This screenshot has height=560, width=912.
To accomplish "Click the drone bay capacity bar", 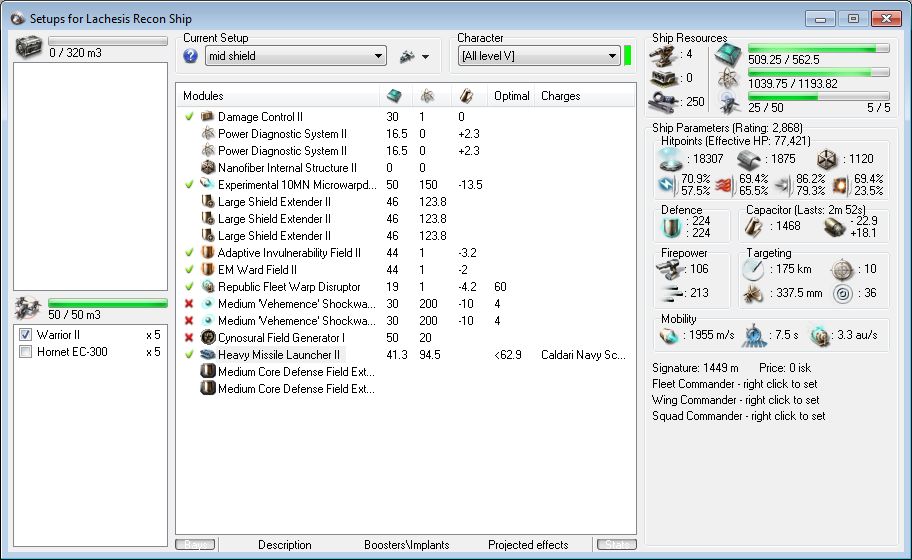I will coord(108,303).
